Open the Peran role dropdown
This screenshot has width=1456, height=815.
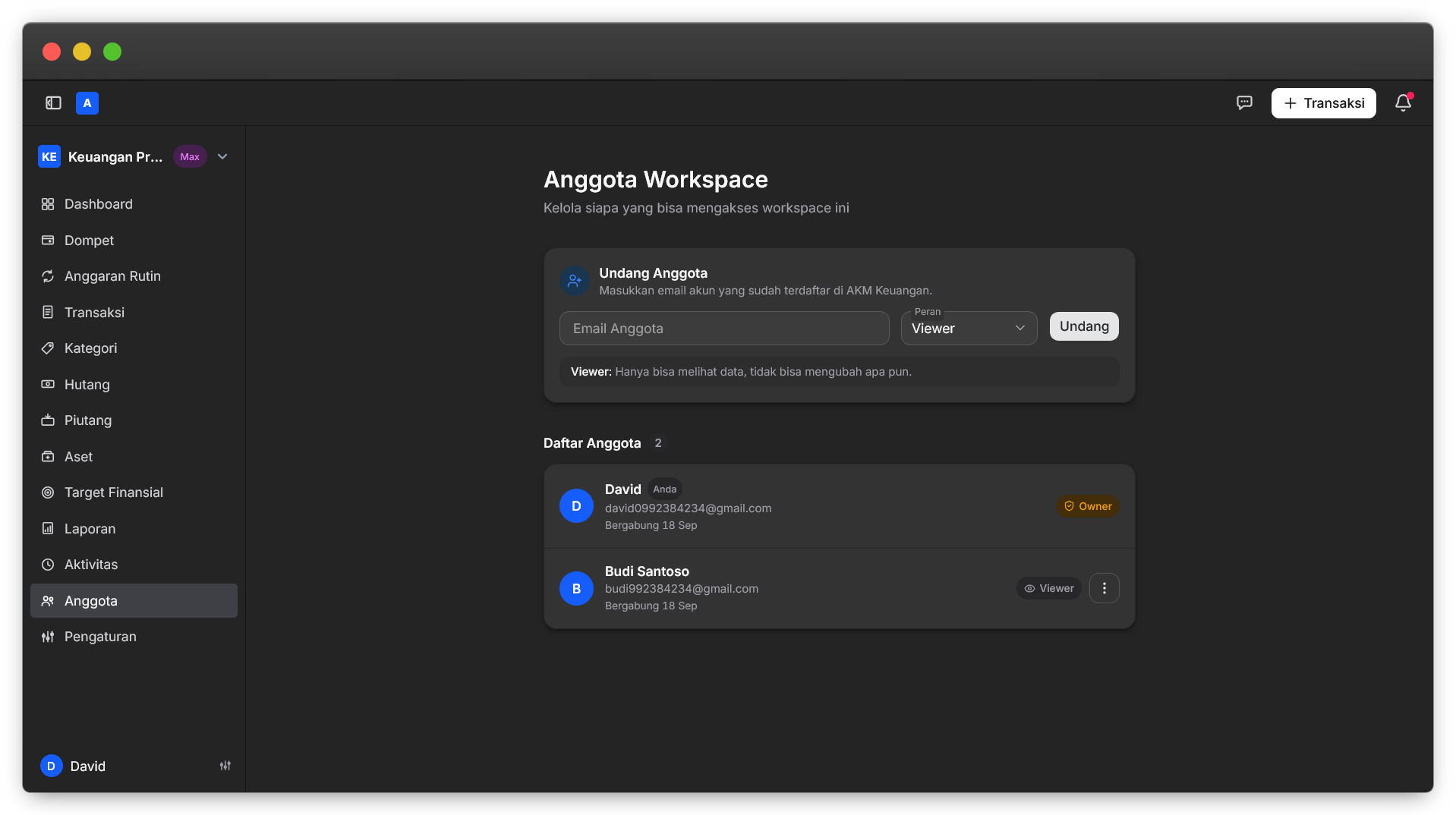pos(969,329)
